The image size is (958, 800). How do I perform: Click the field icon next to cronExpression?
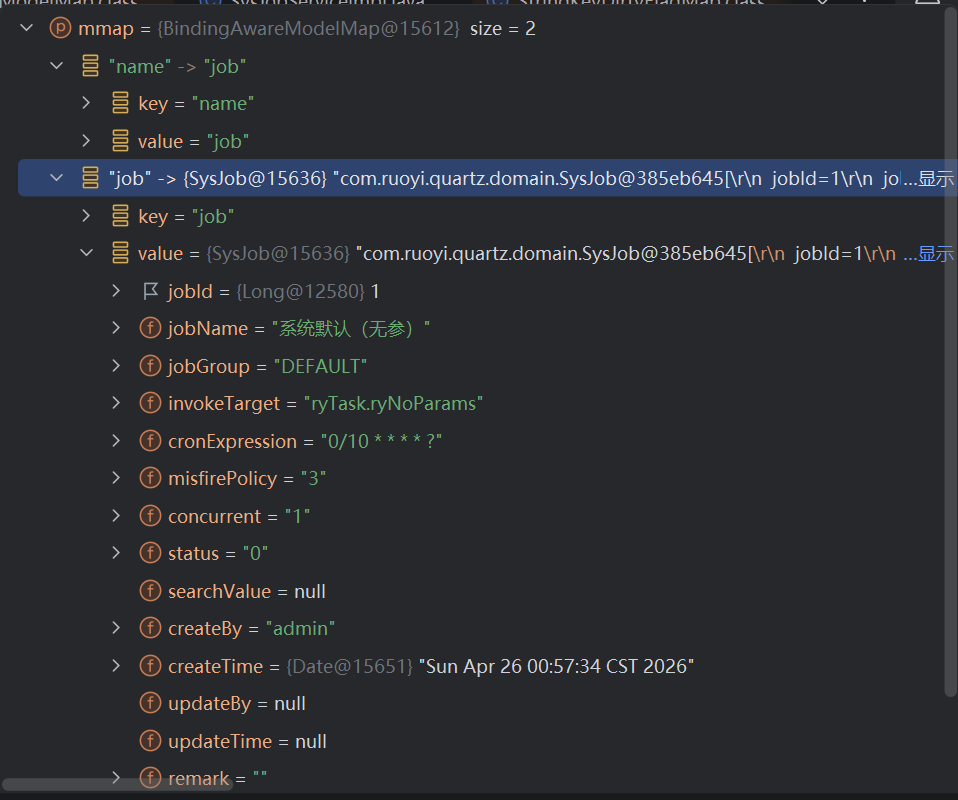pos(150,441)
